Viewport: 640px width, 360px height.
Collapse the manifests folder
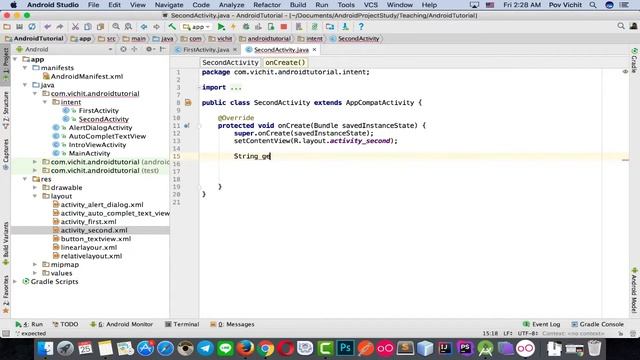click(25, 68)
